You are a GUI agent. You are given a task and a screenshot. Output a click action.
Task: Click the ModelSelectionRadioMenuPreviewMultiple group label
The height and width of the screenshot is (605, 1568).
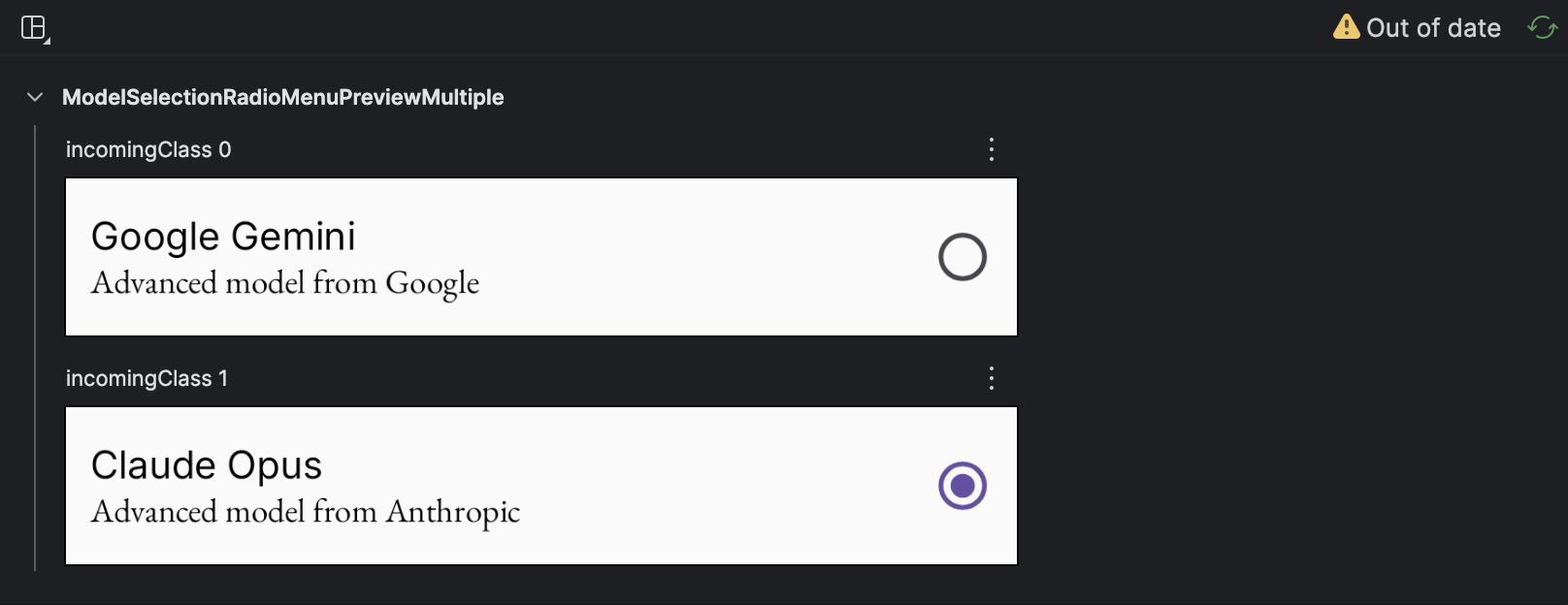click(282, 97)
